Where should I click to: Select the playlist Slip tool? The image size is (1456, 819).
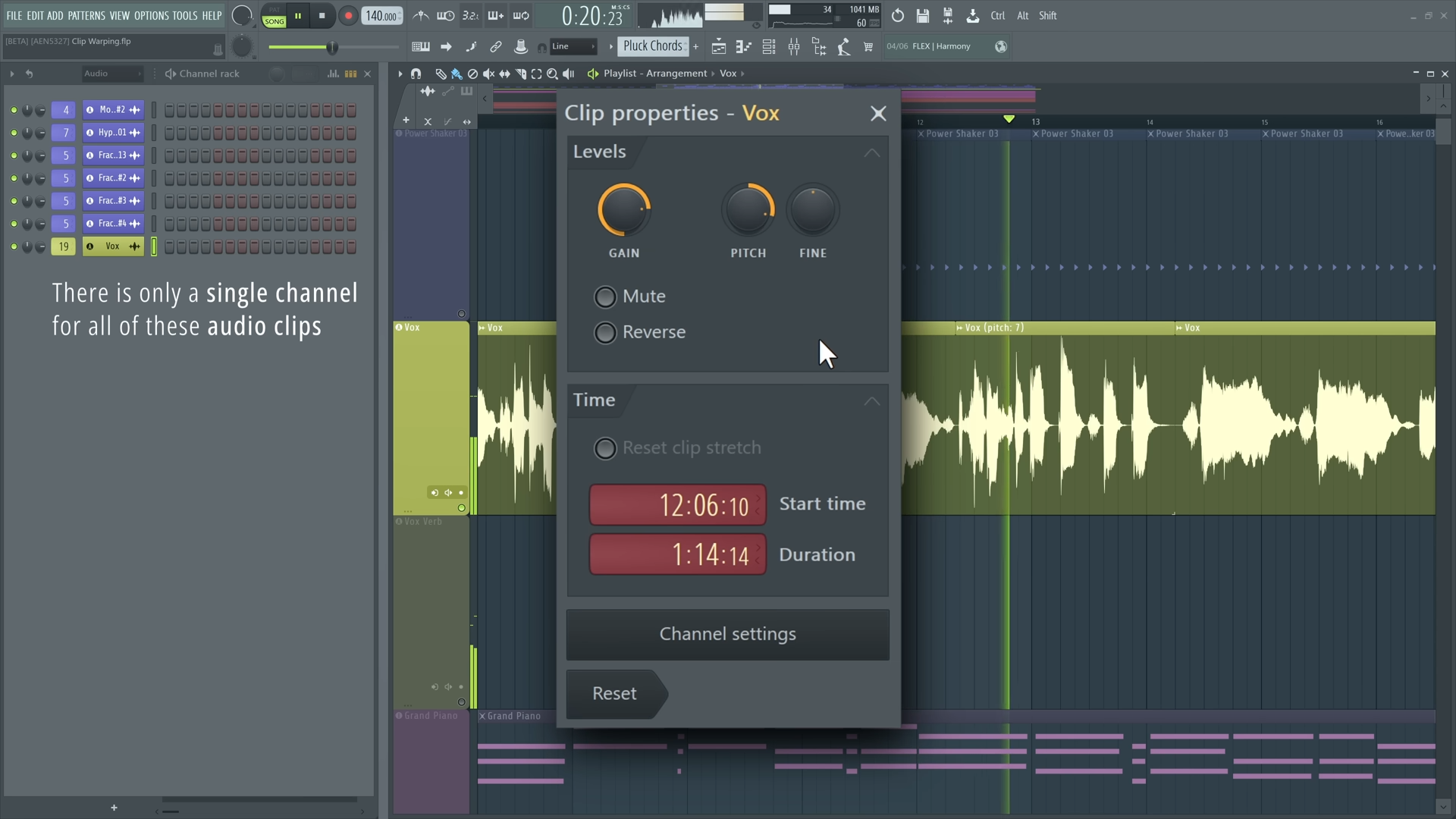click(504, 74)
